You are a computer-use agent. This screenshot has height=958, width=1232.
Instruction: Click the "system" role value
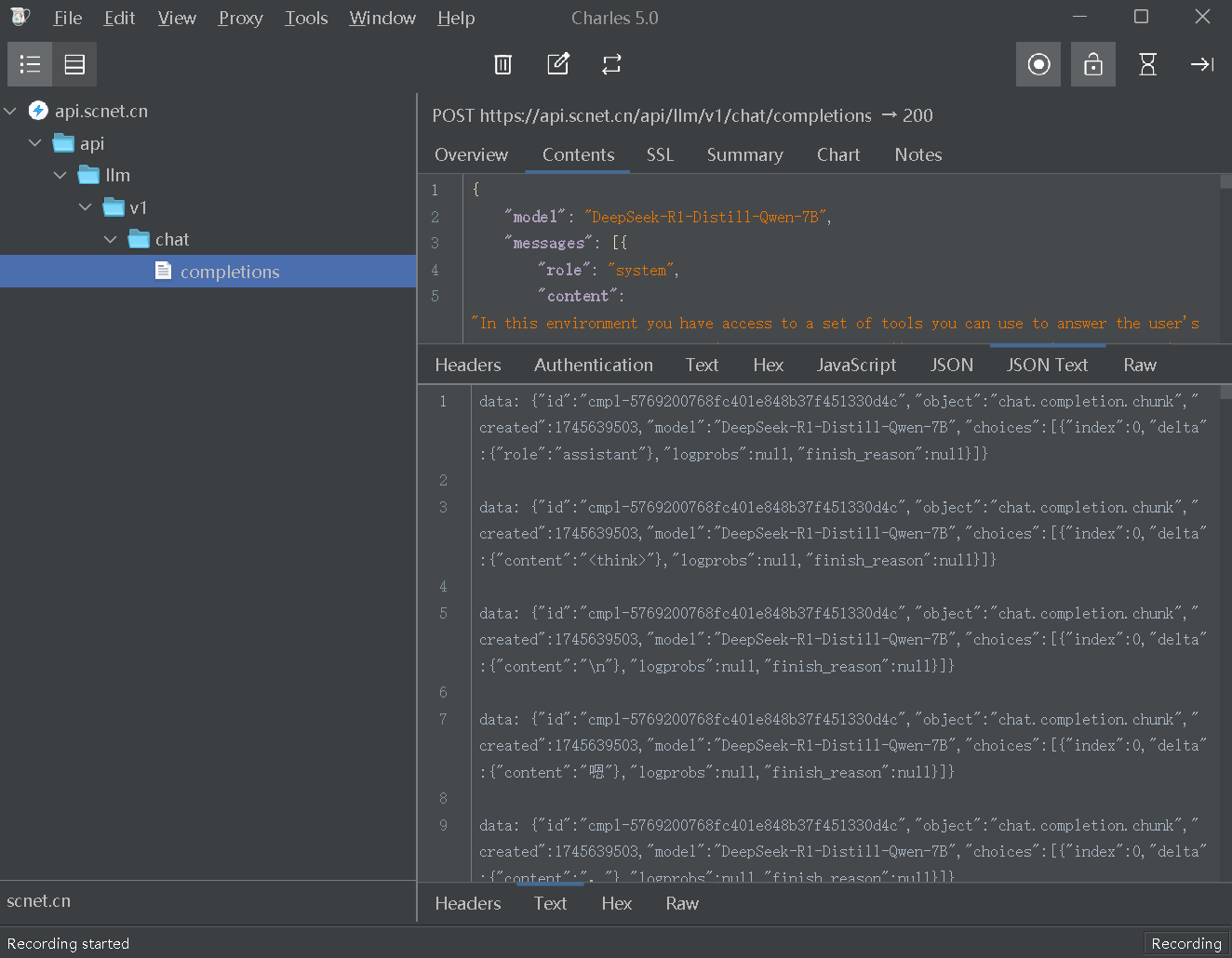[642, 270]
